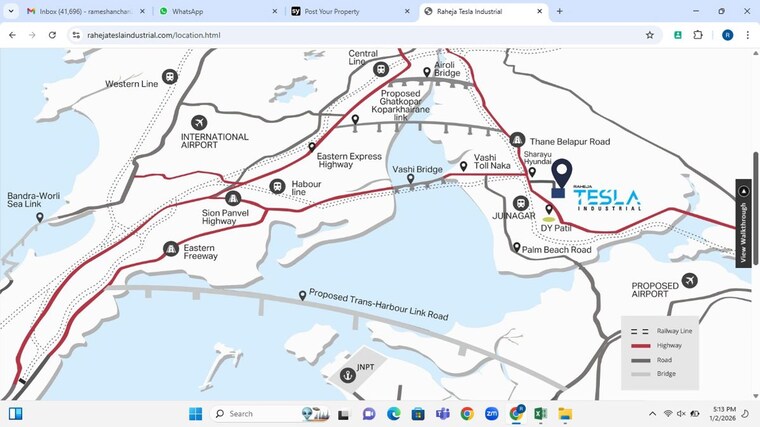Open Microsoft Teams from taskbar
The width and height of the screenshot is (760, 427).
tap(443, 413)
